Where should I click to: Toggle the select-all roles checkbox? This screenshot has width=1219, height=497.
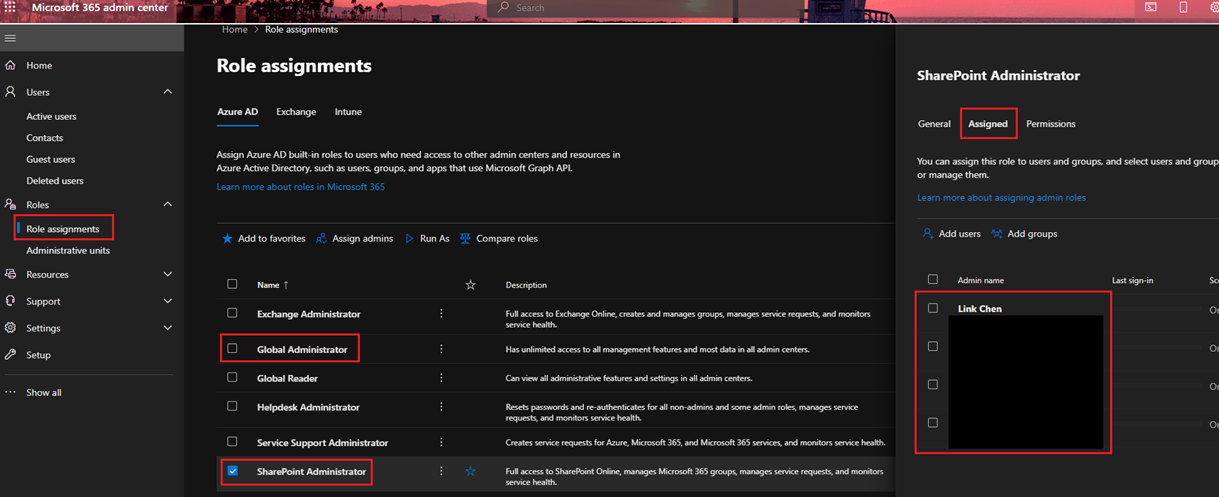click(x=232, y=284)
